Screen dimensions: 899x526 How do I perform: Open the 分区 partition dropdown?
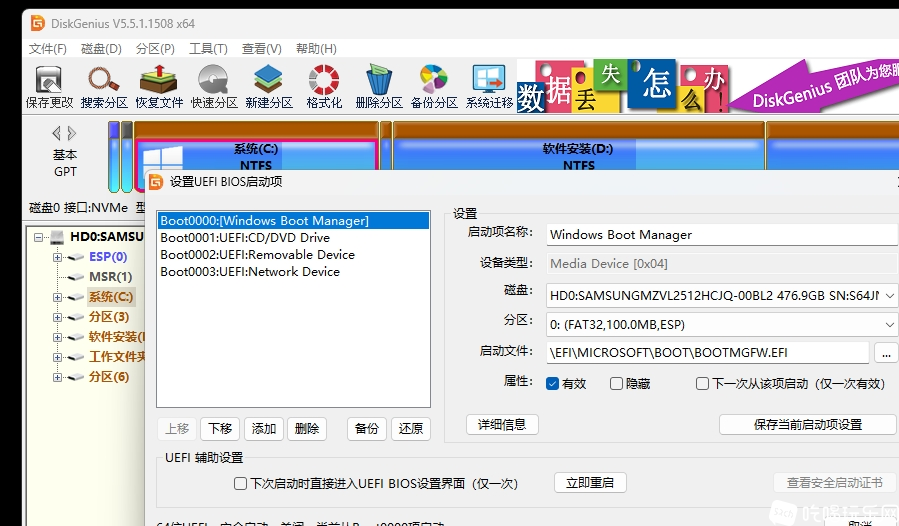(x=890, y=325)
